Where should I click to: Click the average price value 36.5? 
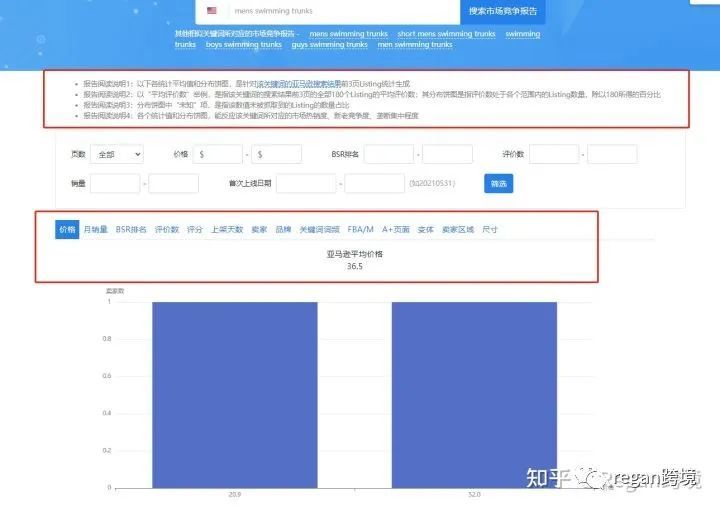(x=354, y=266)
